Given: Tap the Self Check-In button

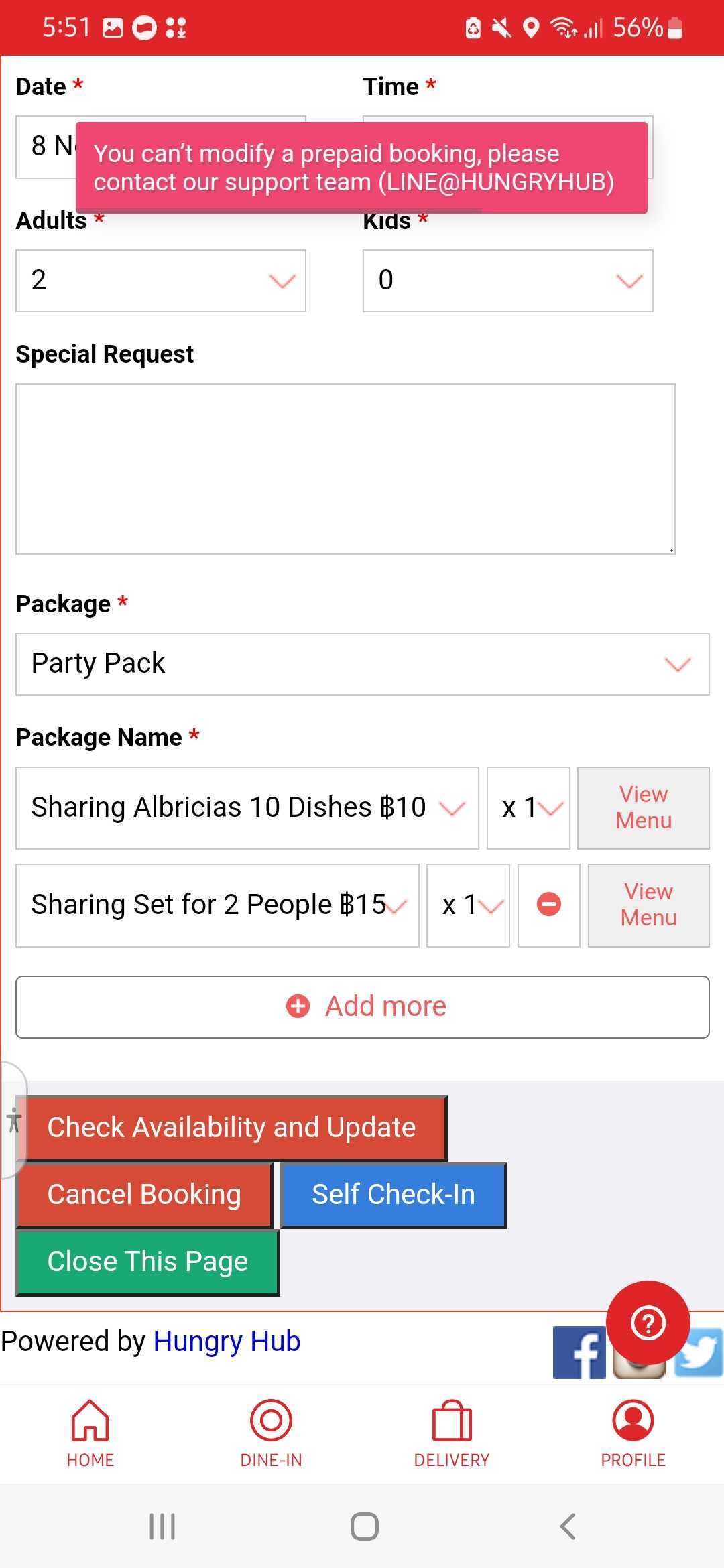Looking at the screenshot, I should click(x=394, y=1195).
